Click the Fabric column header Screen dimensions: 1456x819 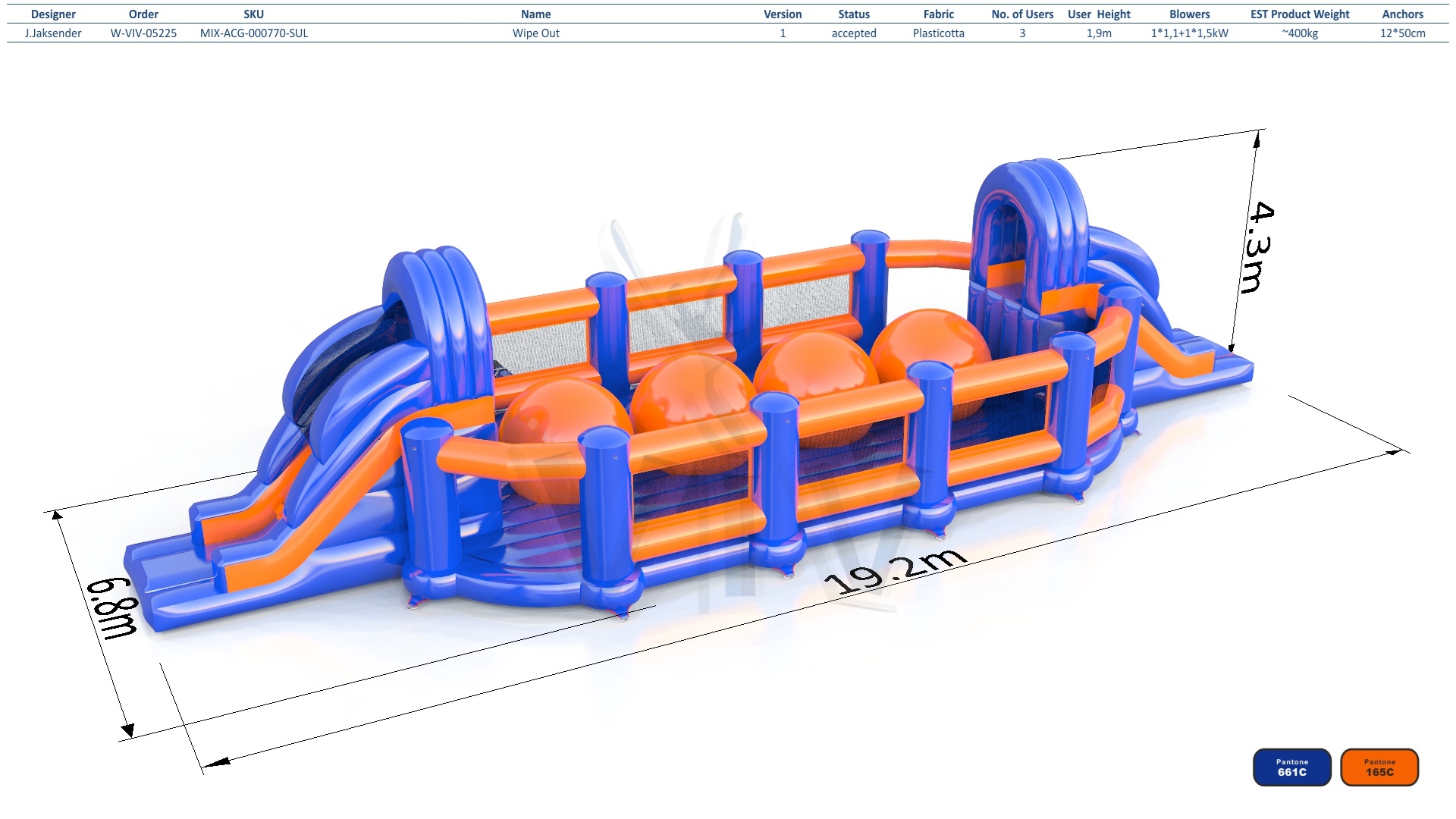click(939, 14)
